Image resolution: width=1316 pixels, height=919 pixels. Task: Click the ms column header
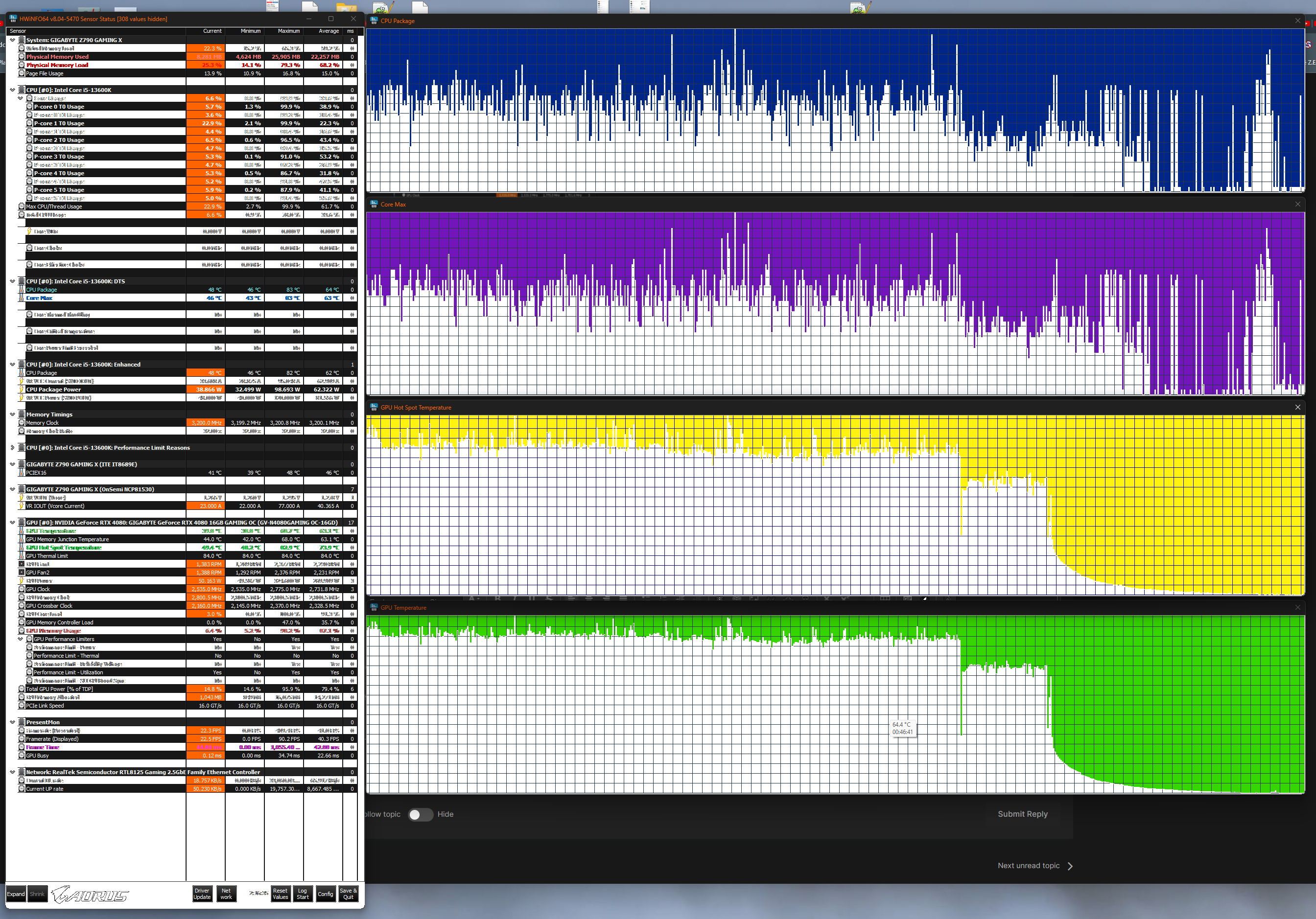click(350, 31)
